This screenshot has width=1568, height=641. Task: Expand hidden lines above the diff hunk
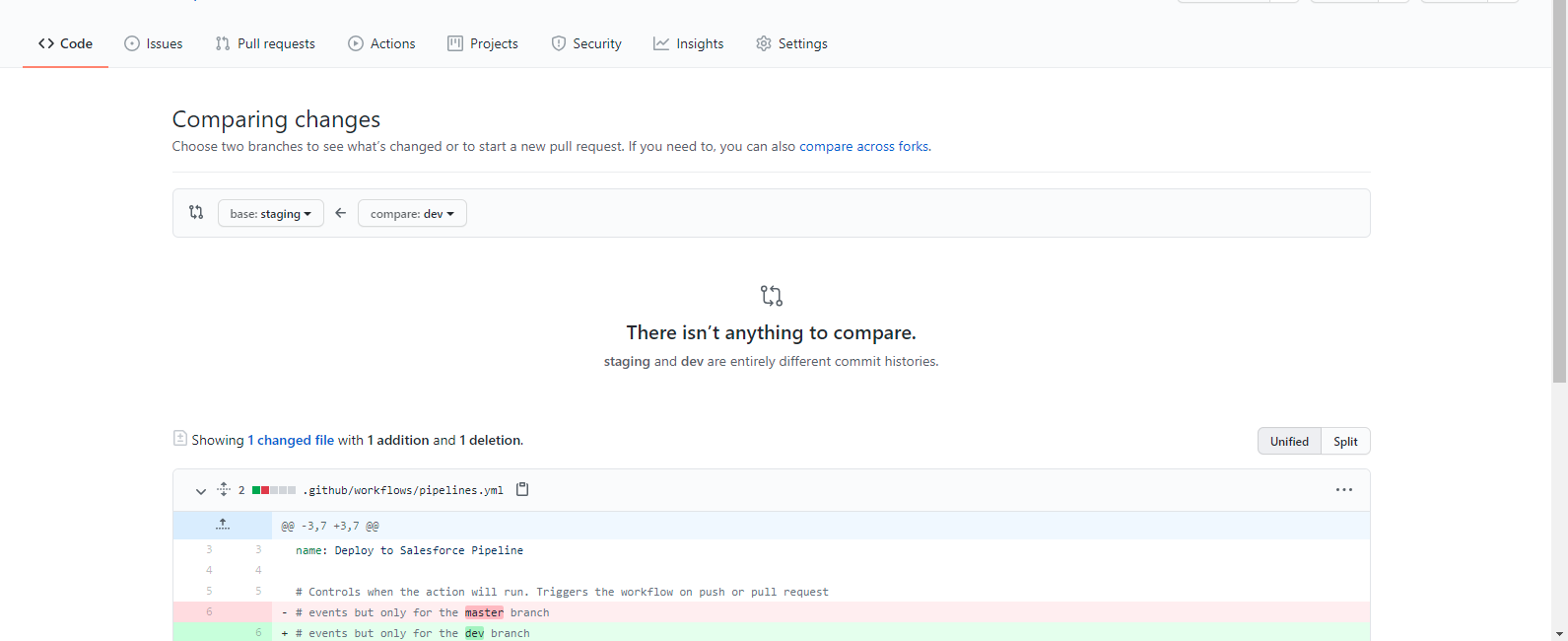[x=223, y=525]
